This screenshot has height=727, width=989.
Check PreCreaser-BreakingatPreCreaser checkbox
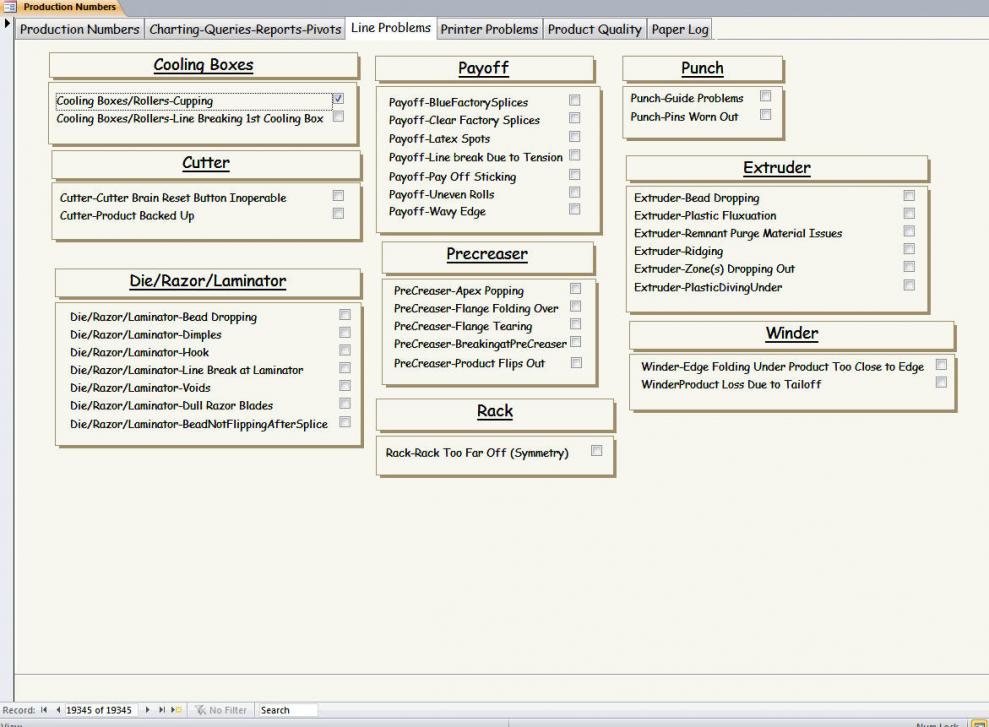[575, 342]
